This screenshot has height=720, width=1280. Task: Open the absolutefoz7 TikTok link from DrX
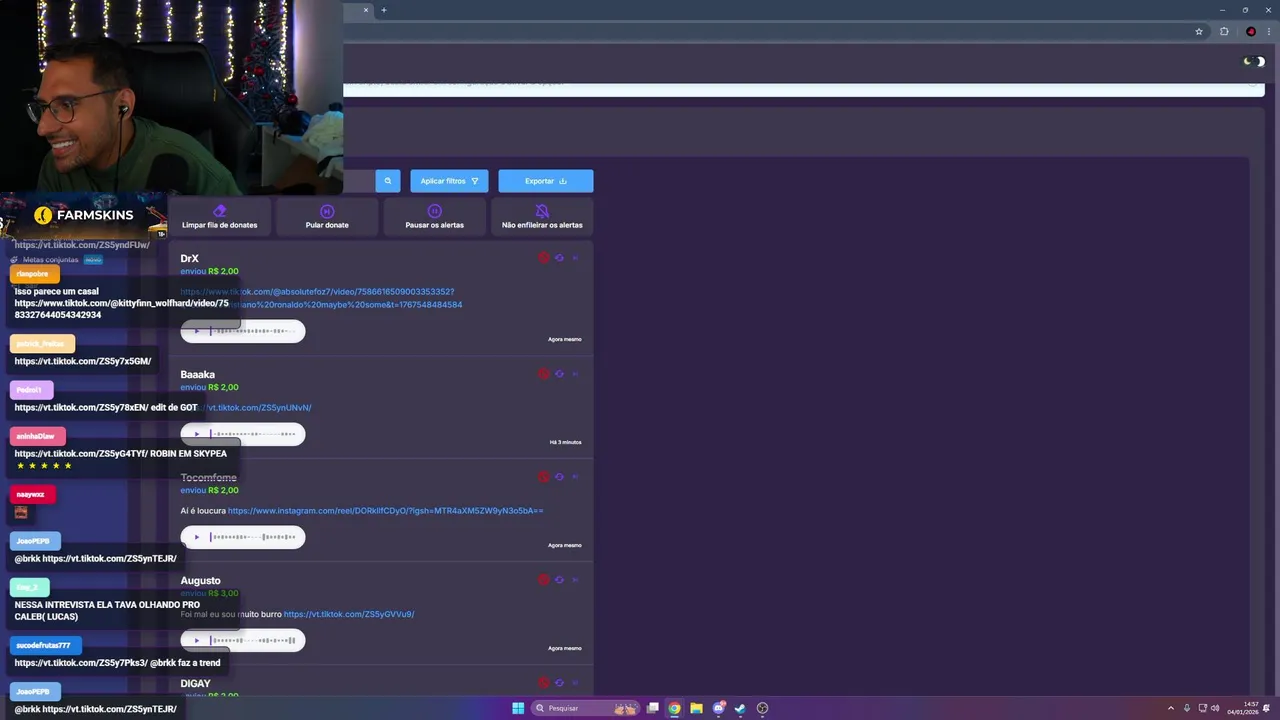pyautogui.click(x=321, y=298)
